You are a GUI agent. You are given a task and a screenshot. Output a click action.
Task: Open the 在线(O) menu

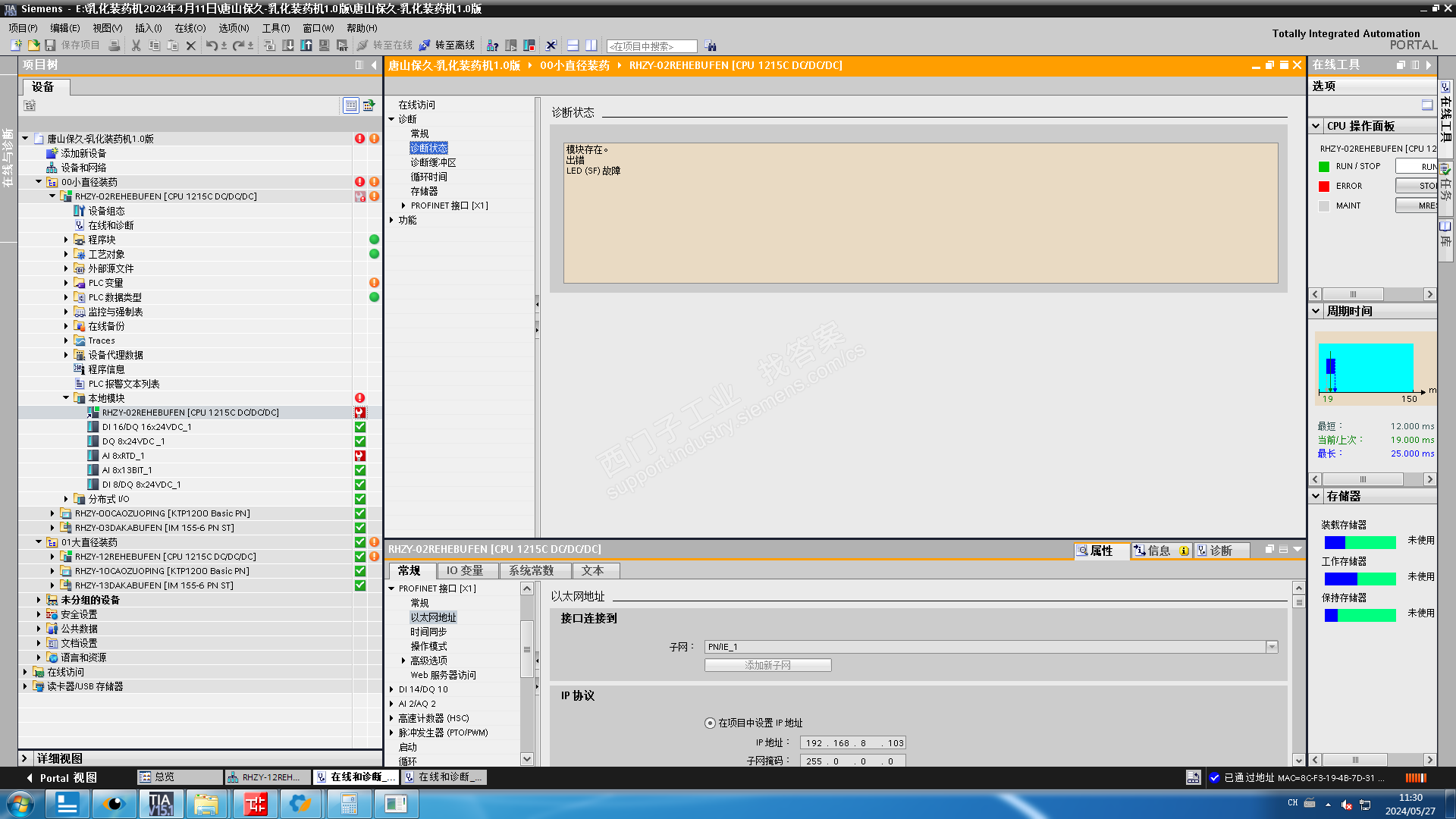tap(190, 28)
